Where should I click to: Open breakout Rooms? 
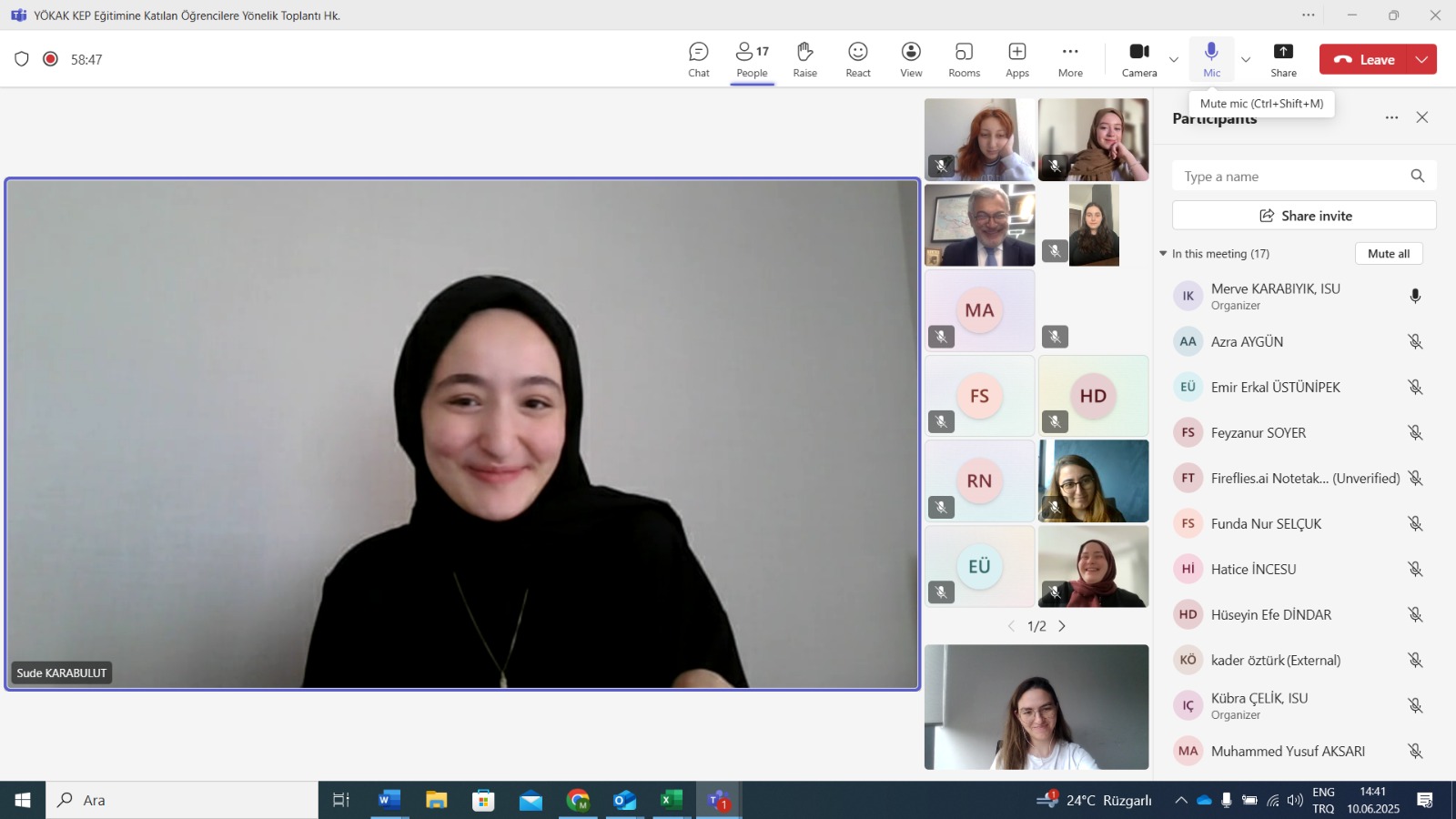(964, 59)
